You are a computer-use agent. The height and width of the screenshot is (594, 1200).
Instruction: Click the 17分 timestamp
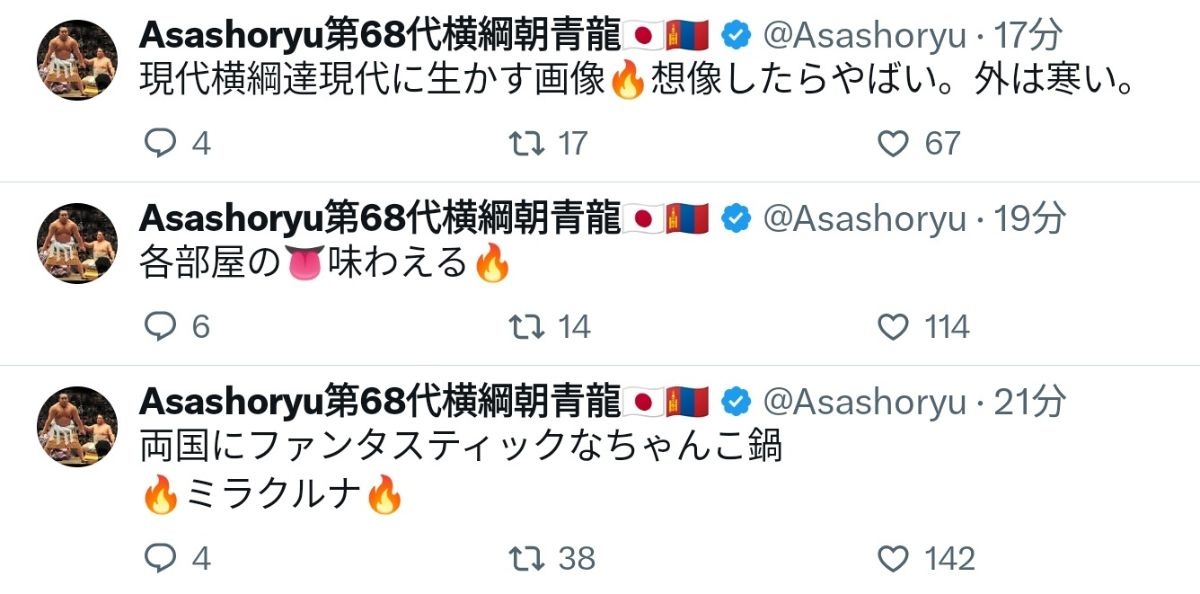1030,36
